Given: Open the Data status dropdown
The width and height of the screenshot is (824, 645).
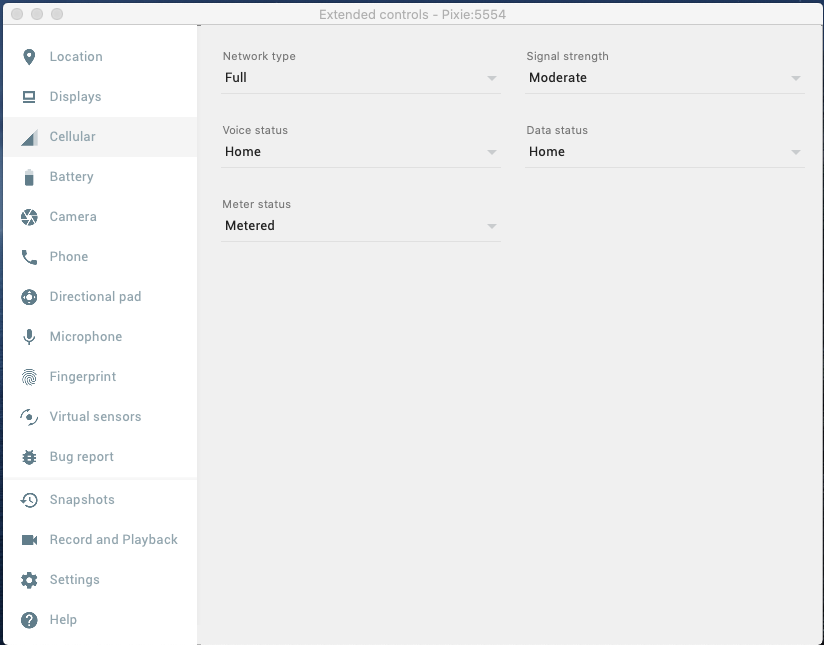Looking at the screenshot, I should coord(664,152).
